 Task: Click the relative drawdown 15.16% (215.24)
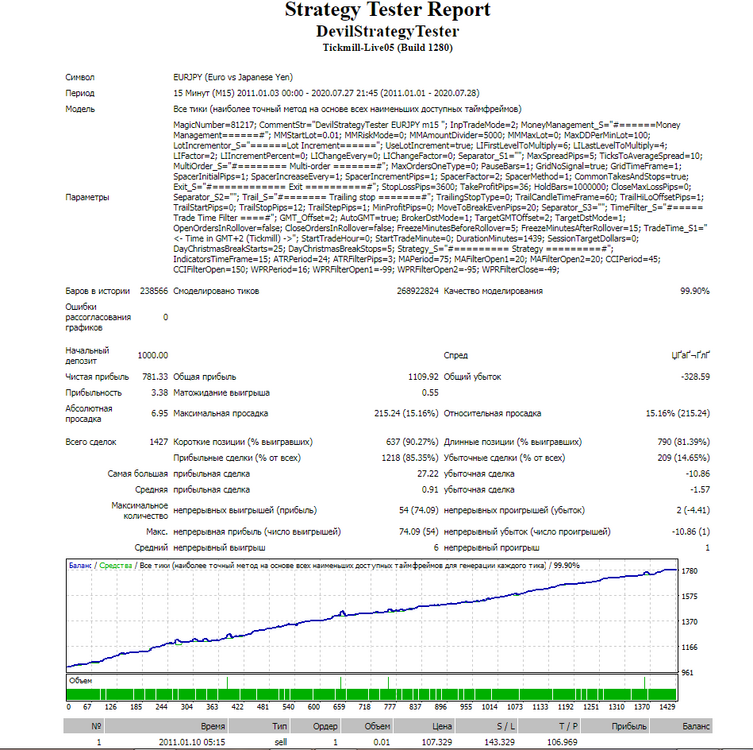pos(678,413)
